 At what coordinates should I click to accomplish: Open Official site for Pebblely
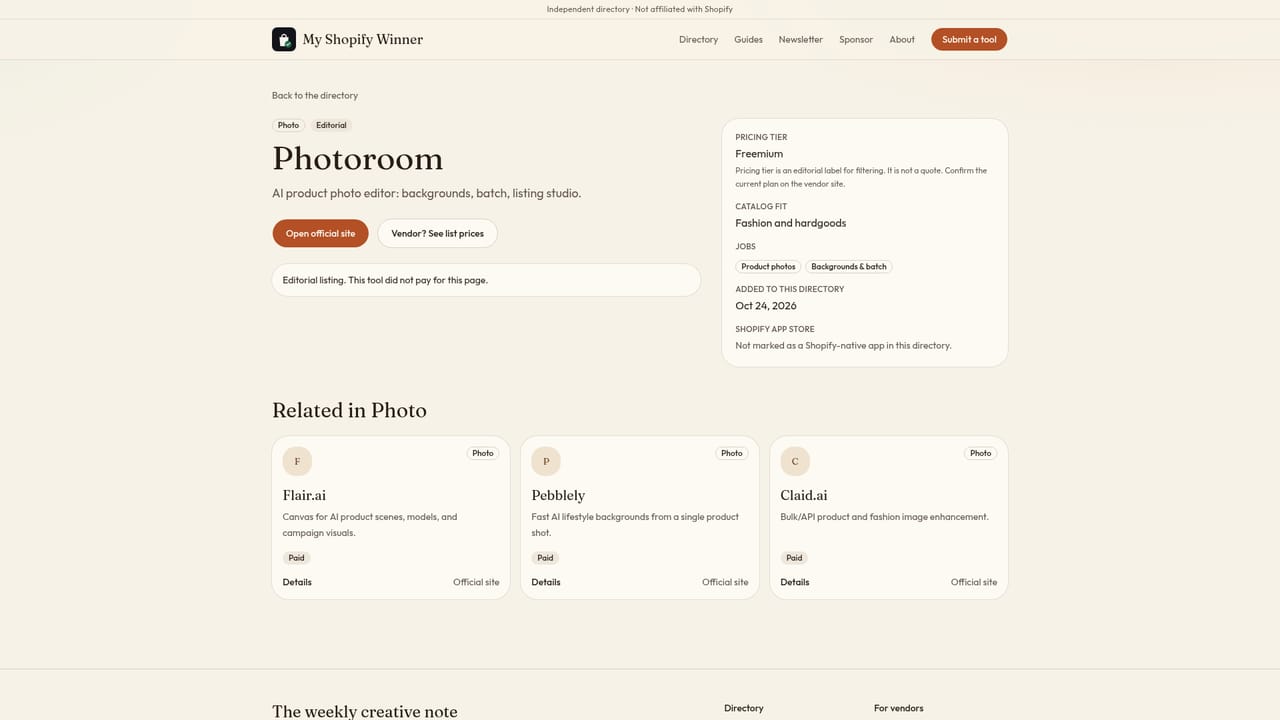click(x=725, y=582)
